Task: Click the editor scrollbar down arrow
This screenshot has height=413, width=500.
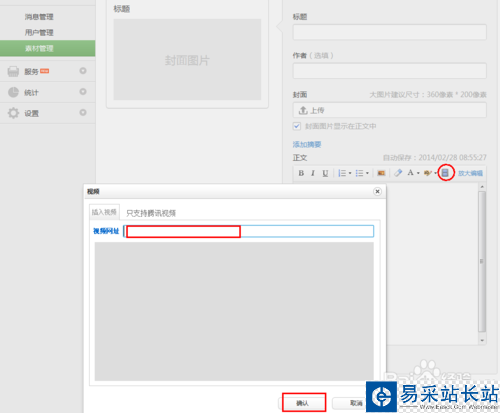Action: [482, 340]
